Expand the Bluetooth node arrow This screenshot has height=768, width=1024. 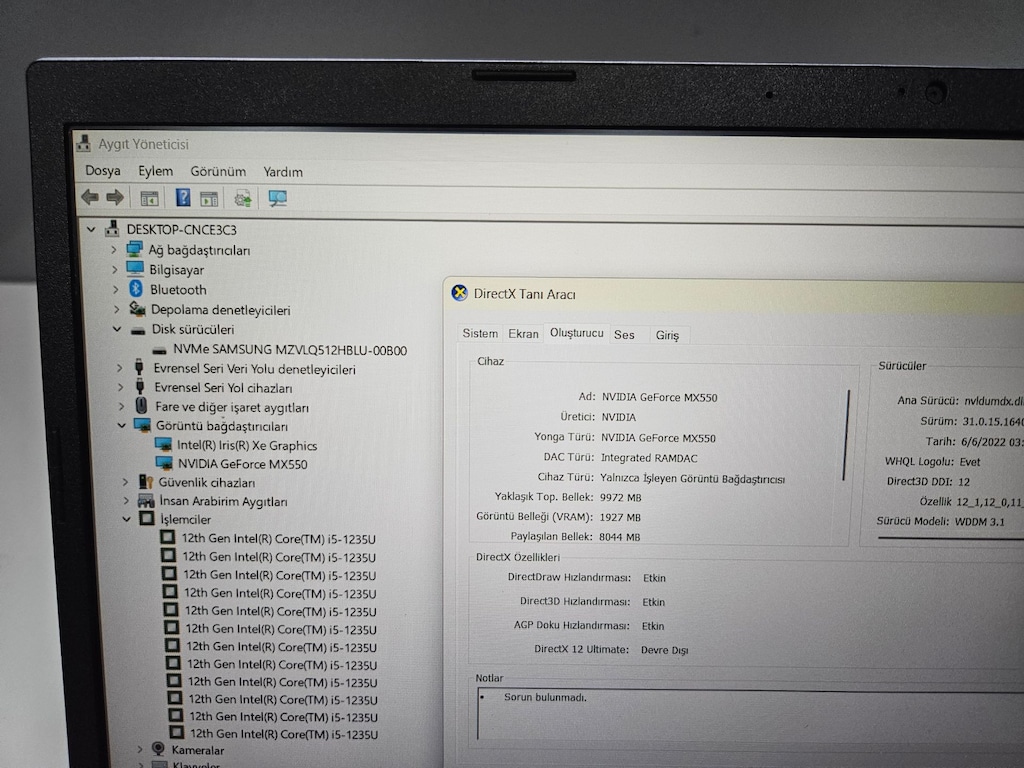point(116,289)
